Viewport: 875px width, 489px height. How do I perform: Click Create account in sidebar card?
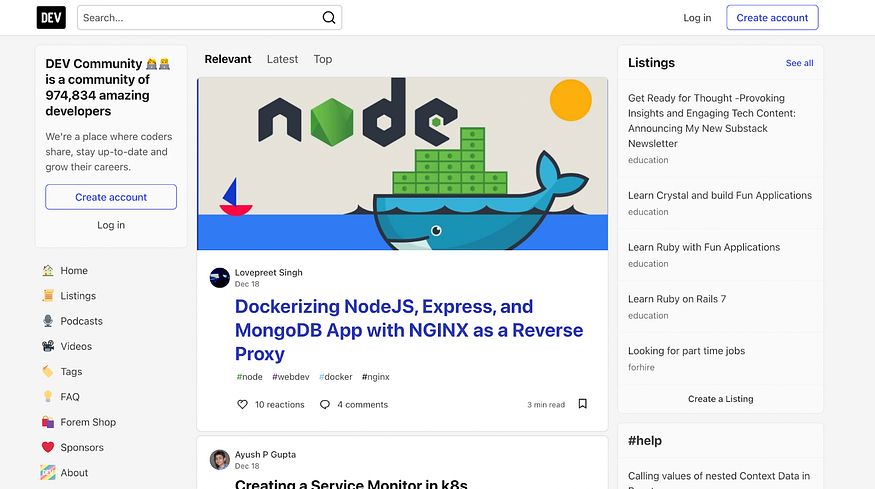tap(111, 197)
